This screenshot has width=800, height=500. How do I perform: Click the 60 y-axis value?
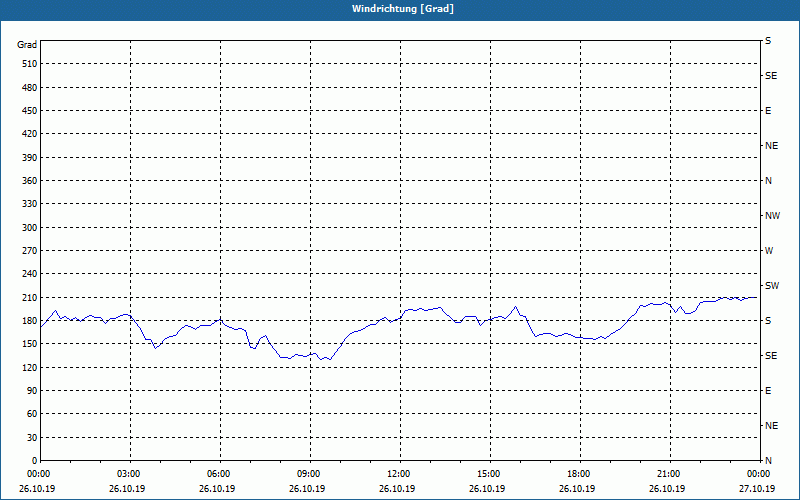(33, 414)
